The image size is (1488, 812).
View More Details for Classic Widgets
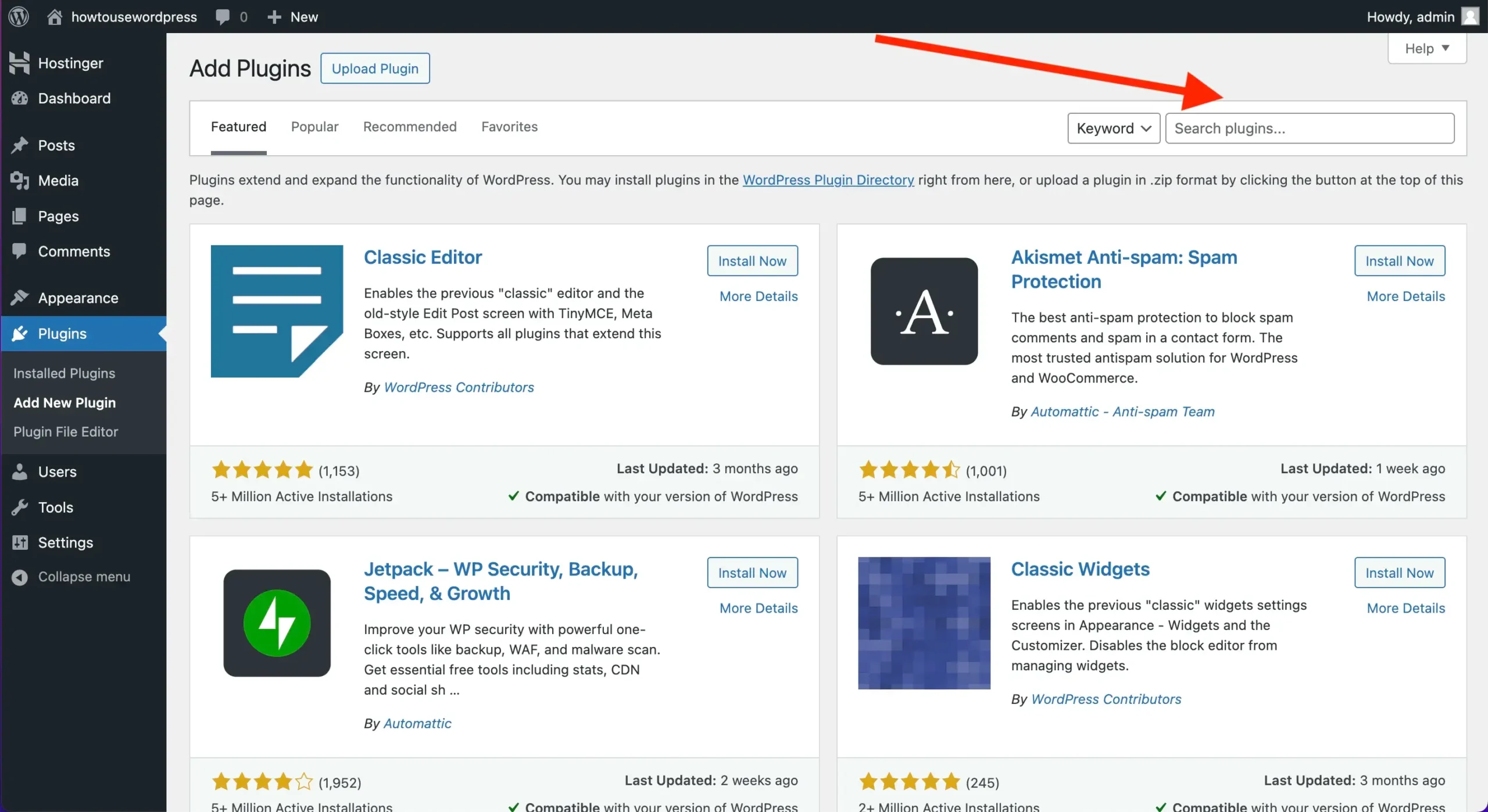[1405, 608]
